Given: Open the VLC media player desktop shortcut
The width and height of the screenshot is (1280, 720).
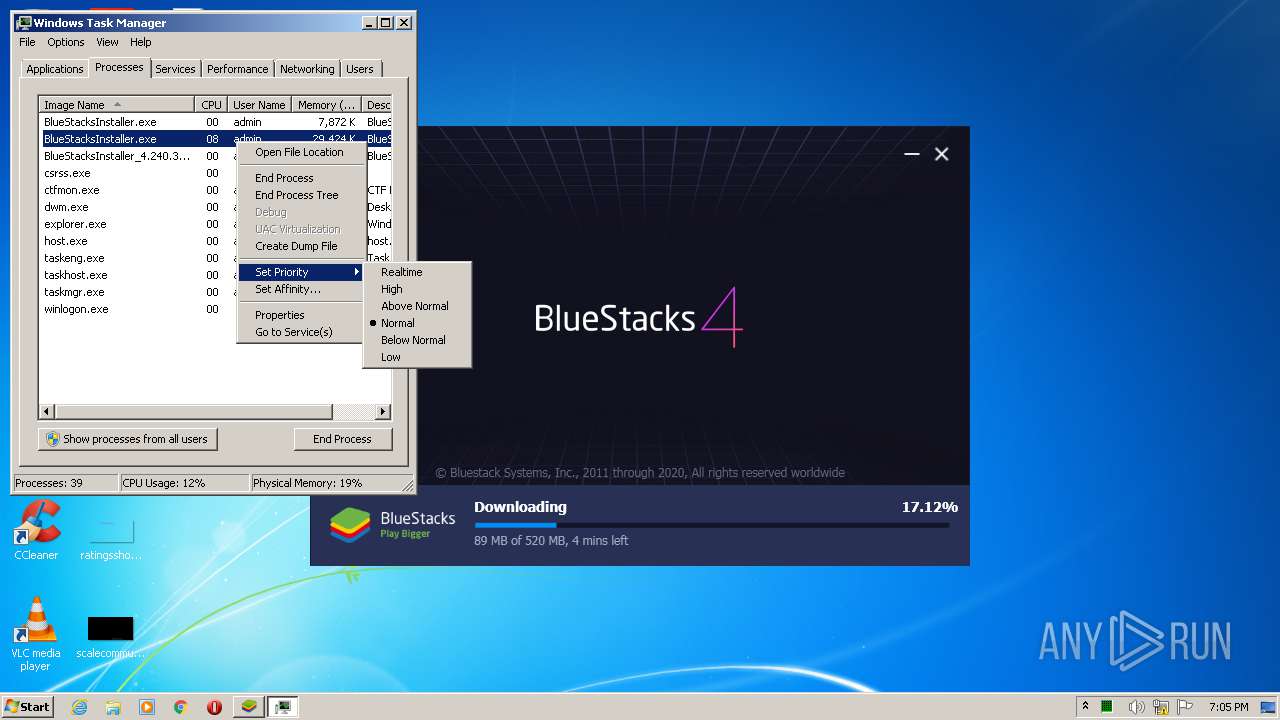Looking at the screenshot, I should [x=35, y=634].
